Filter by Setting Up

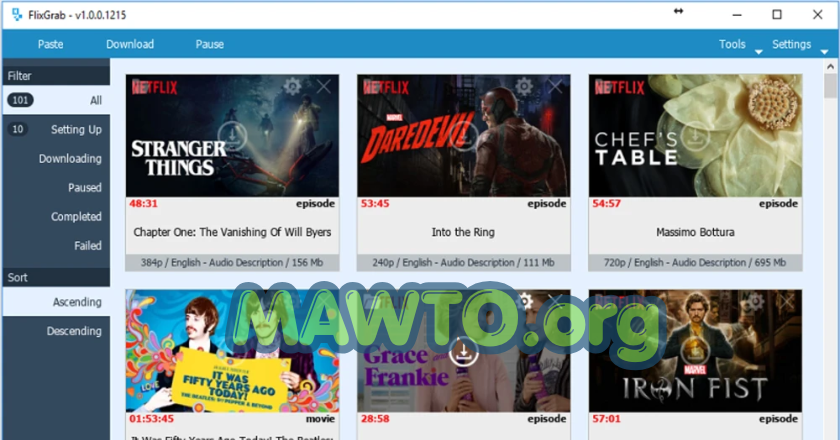[x=56, y=129]
